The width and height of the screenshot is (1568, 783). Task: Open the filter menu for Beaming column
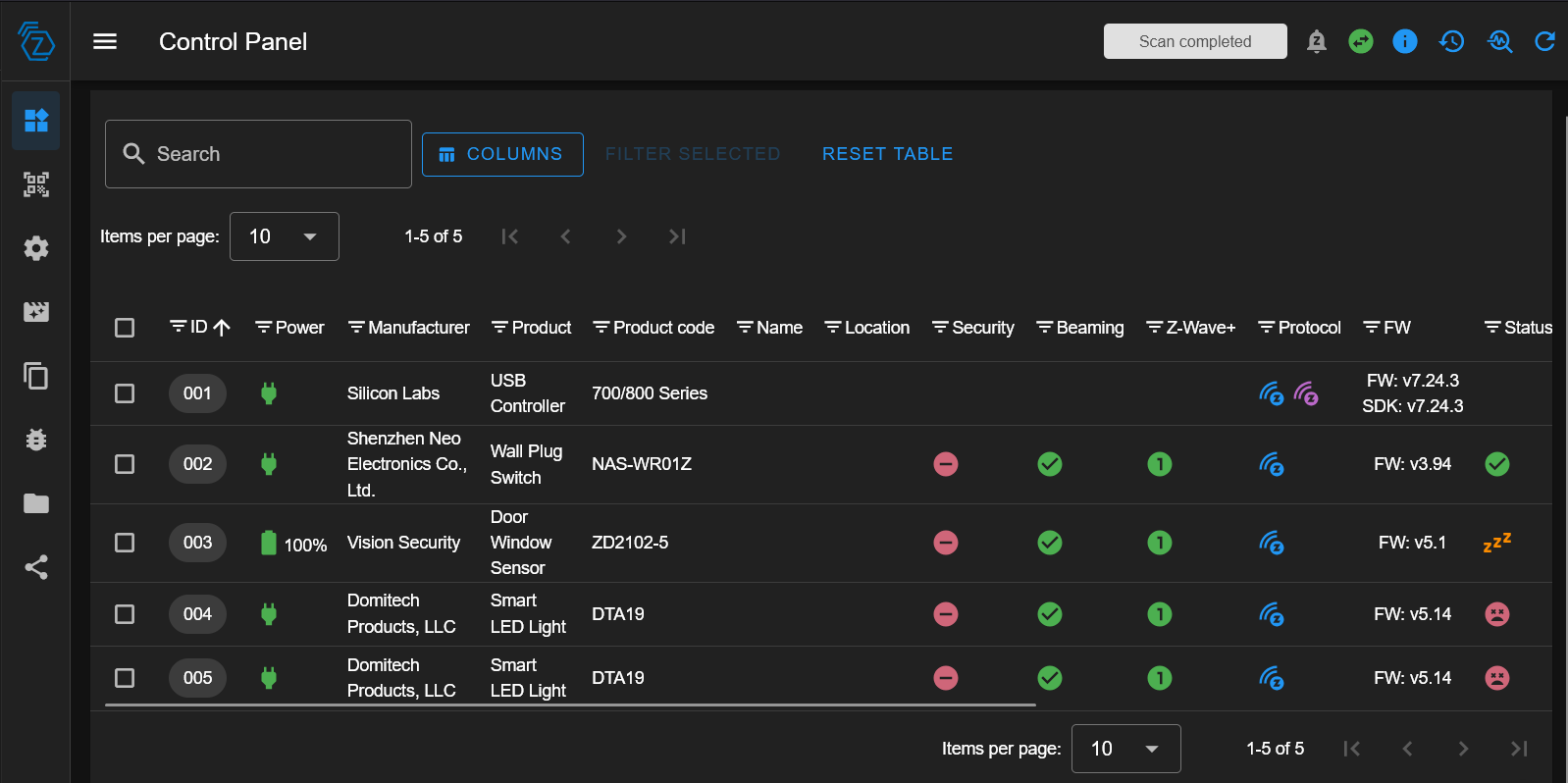[1045, 328]
